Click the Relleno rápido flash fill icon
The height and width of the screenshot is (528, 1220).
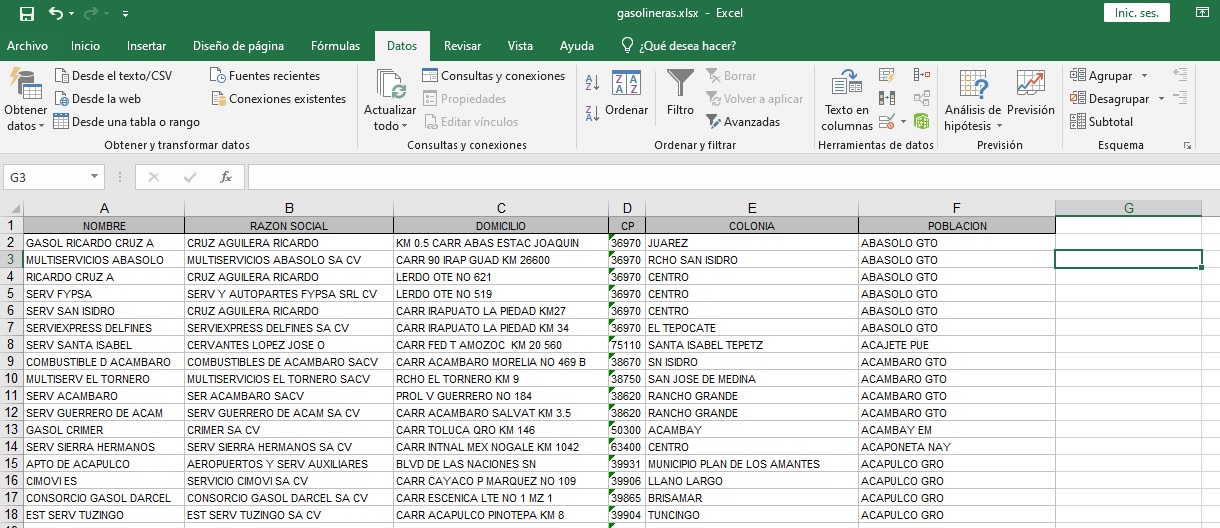coord(886,75)
